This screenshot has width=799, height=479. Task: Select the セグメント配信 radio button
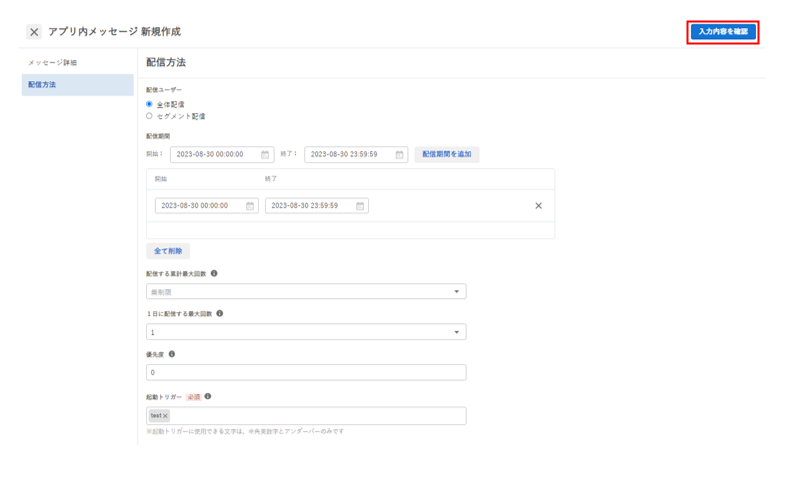(149, 116)
